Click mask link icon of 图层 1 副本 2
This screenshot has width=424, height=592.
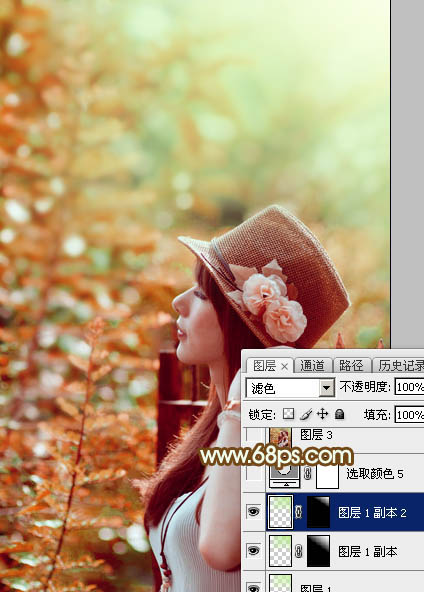(x=299, y=512)
